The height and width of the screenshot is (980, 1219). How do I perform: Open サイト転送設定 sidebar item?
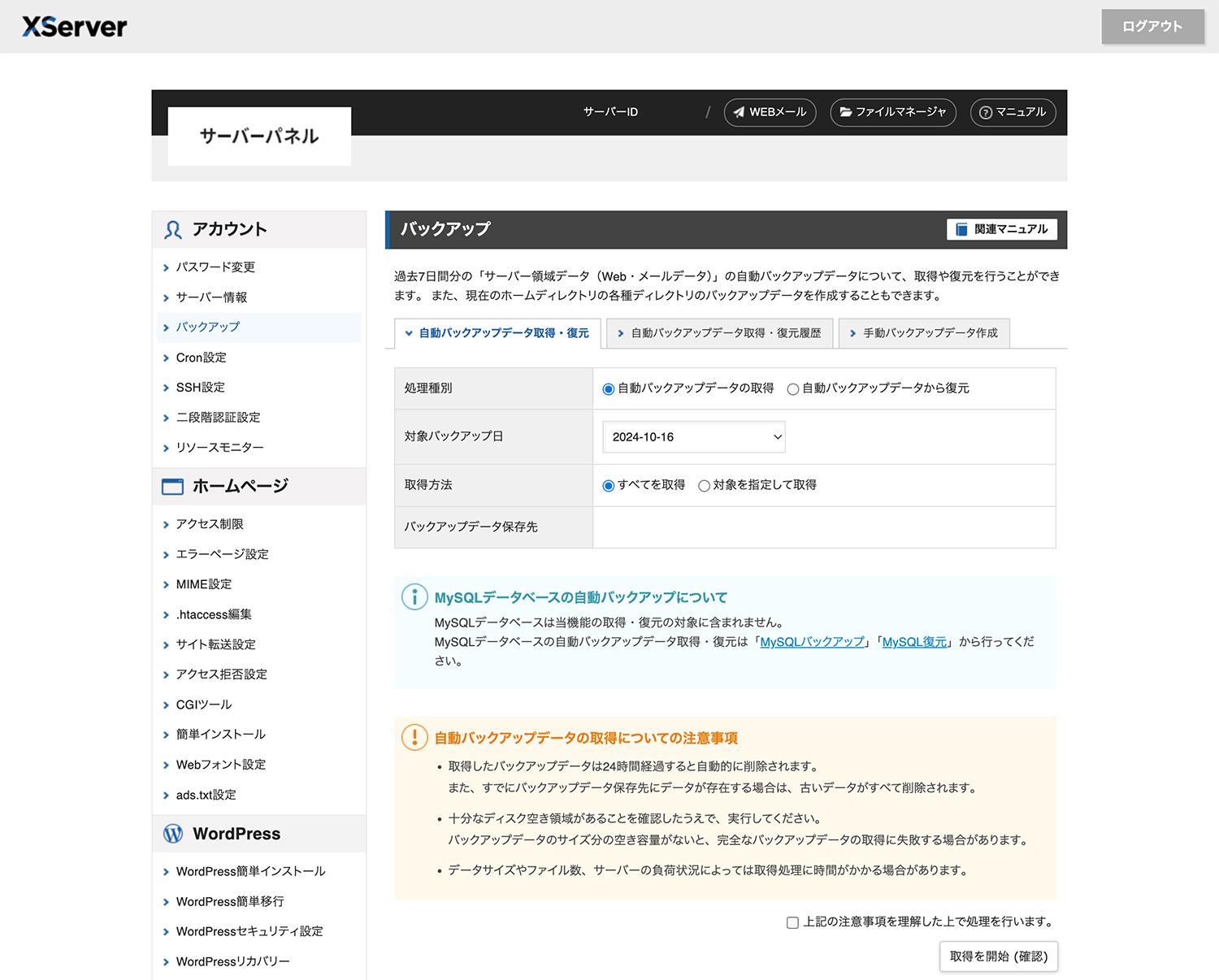tap(215, 644)
